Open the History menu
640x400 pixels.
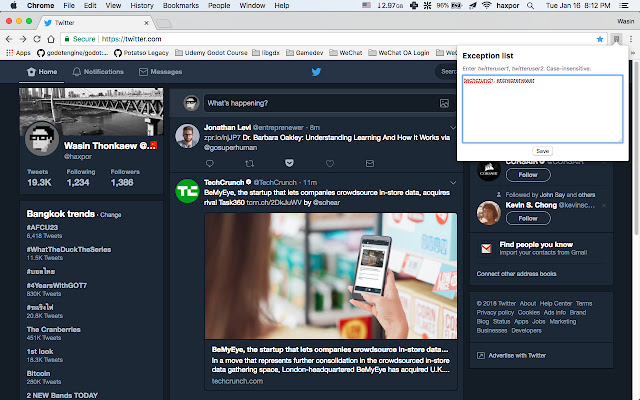142,5
